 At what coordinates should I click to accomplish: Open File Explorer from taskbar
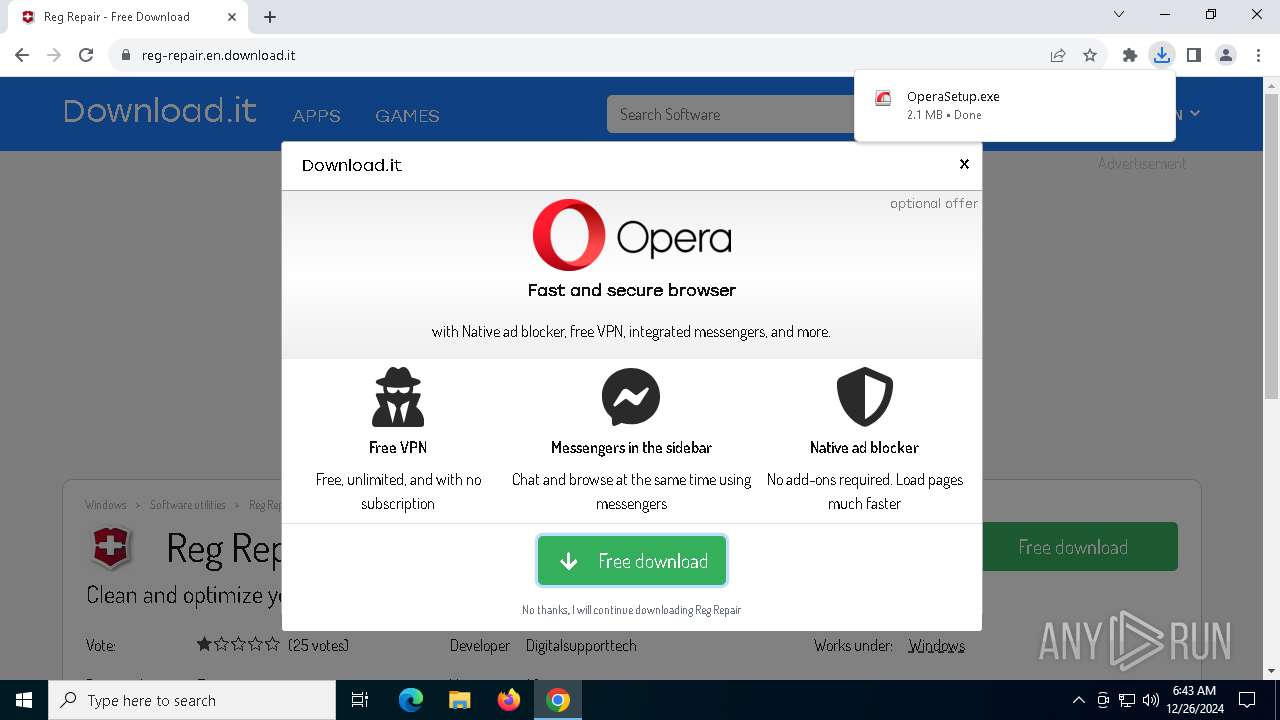tap(459, 700)
